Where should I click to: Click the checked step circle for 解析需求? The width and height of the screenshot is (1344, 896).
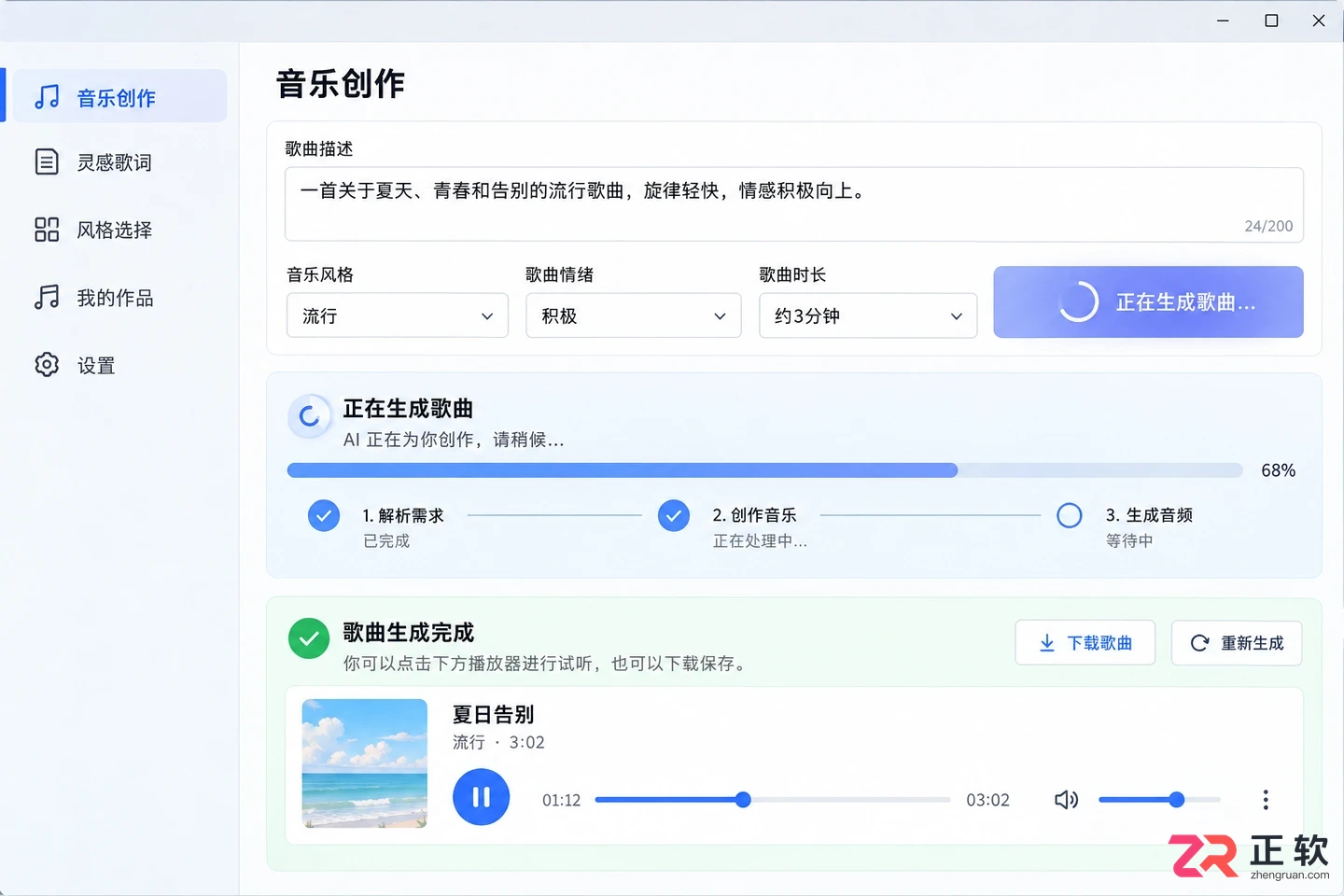(x=324, y=515)
